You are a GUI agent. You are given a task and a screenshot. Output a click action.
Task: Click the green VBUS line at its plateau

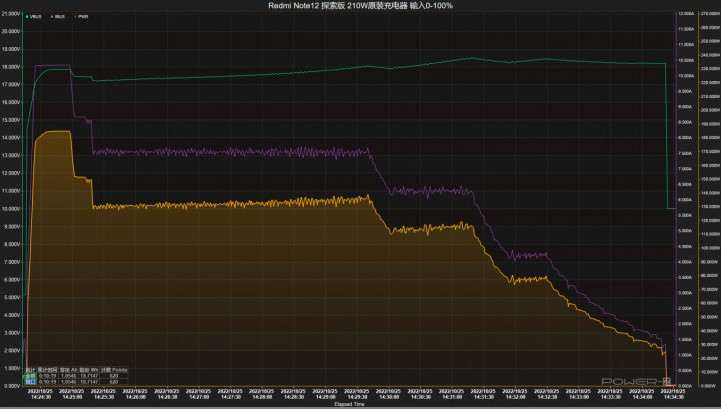tap(300, 73)
